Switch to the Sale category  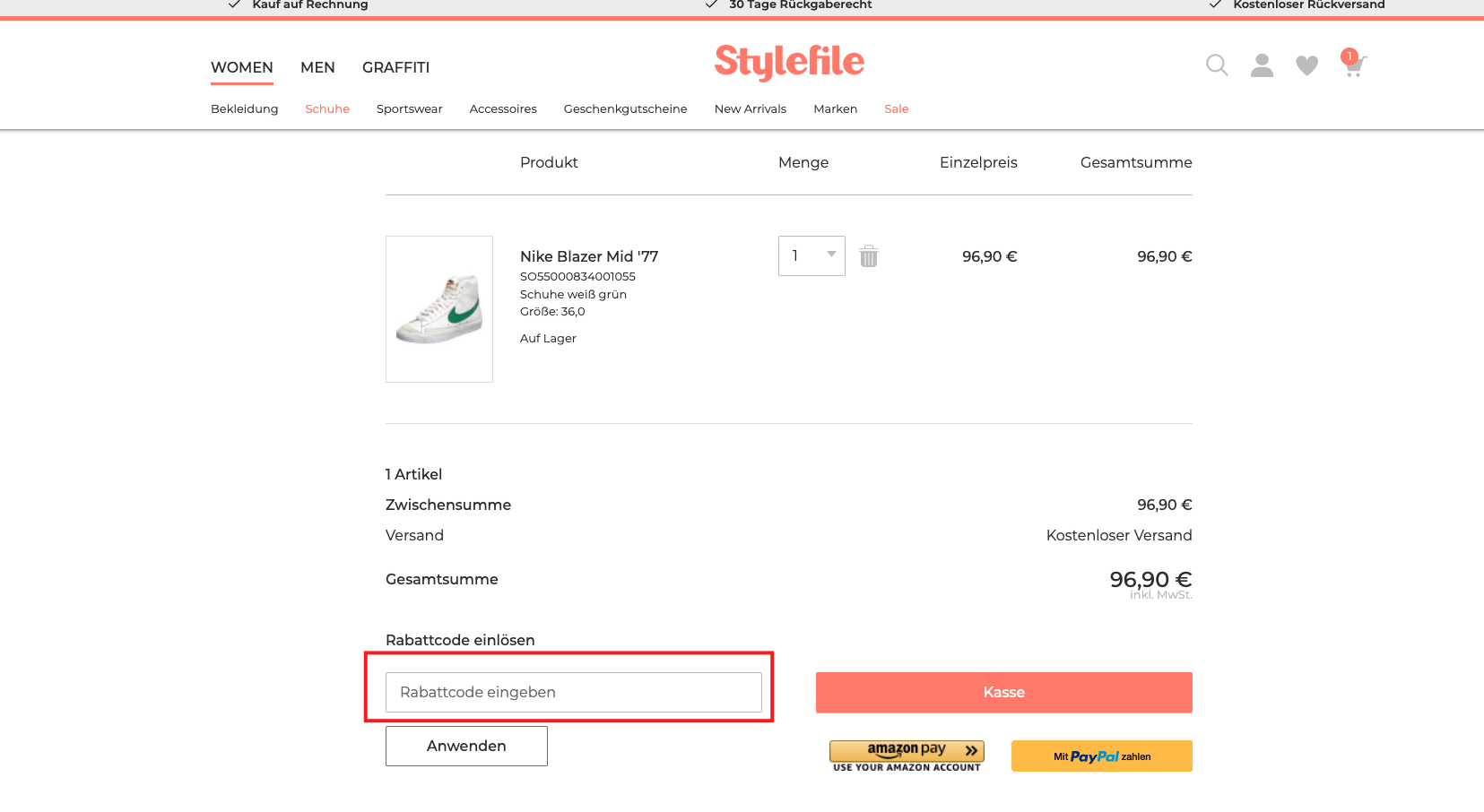[896, 108]
